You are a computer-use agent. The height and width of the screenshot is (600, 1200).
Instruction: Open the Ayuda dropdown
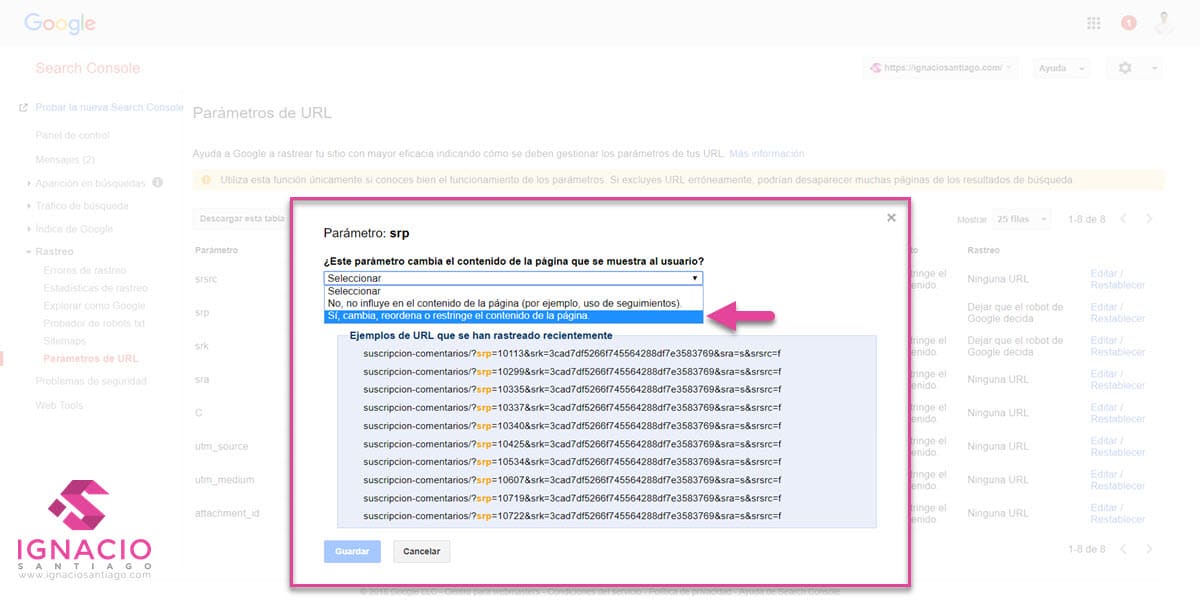(x=1060, y=68)
